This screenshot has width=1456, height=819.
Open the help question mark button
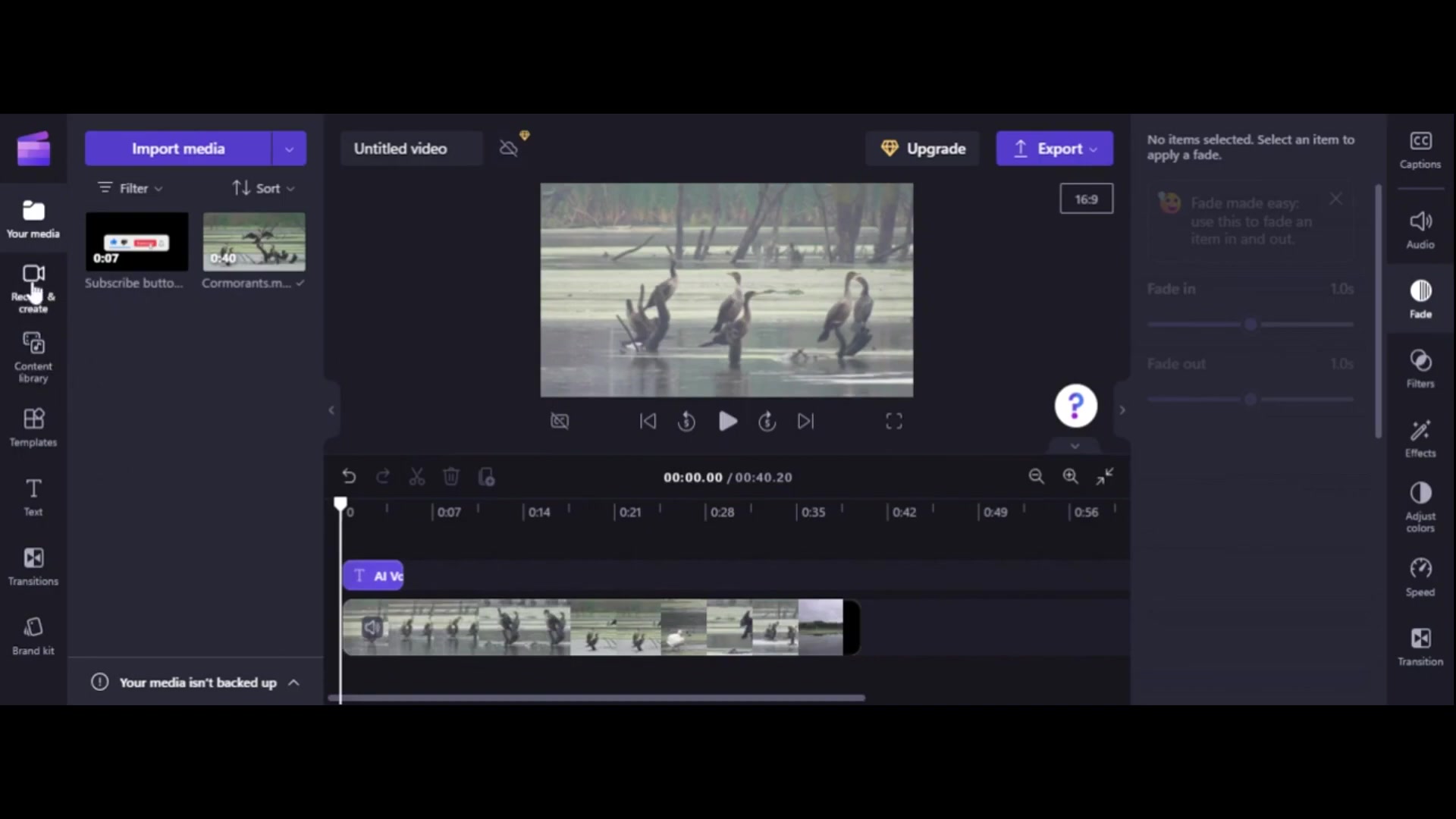(1075, 406)
